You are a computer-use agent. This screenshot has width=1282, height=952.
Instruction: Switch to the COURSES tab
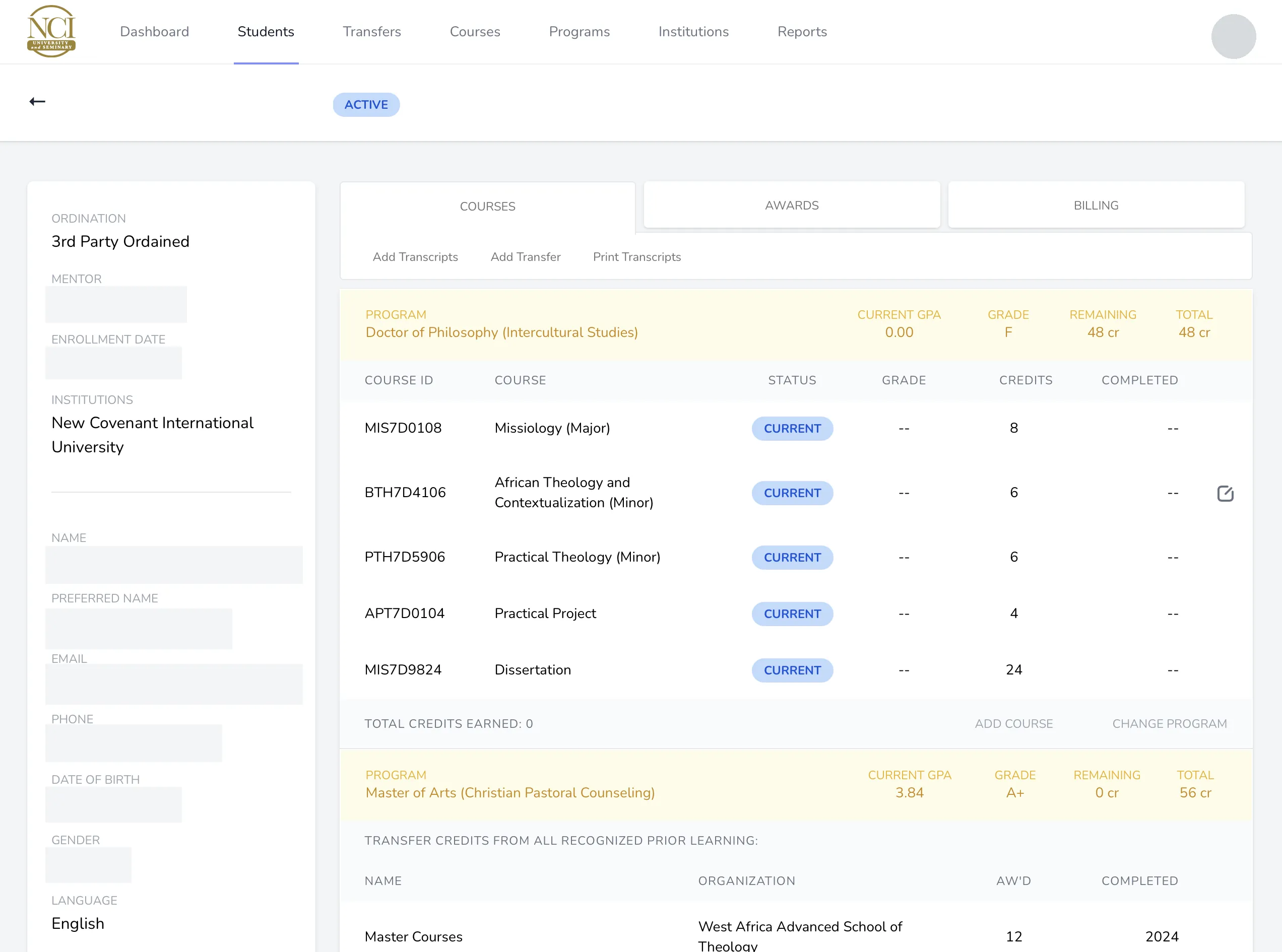coord(488,207)
